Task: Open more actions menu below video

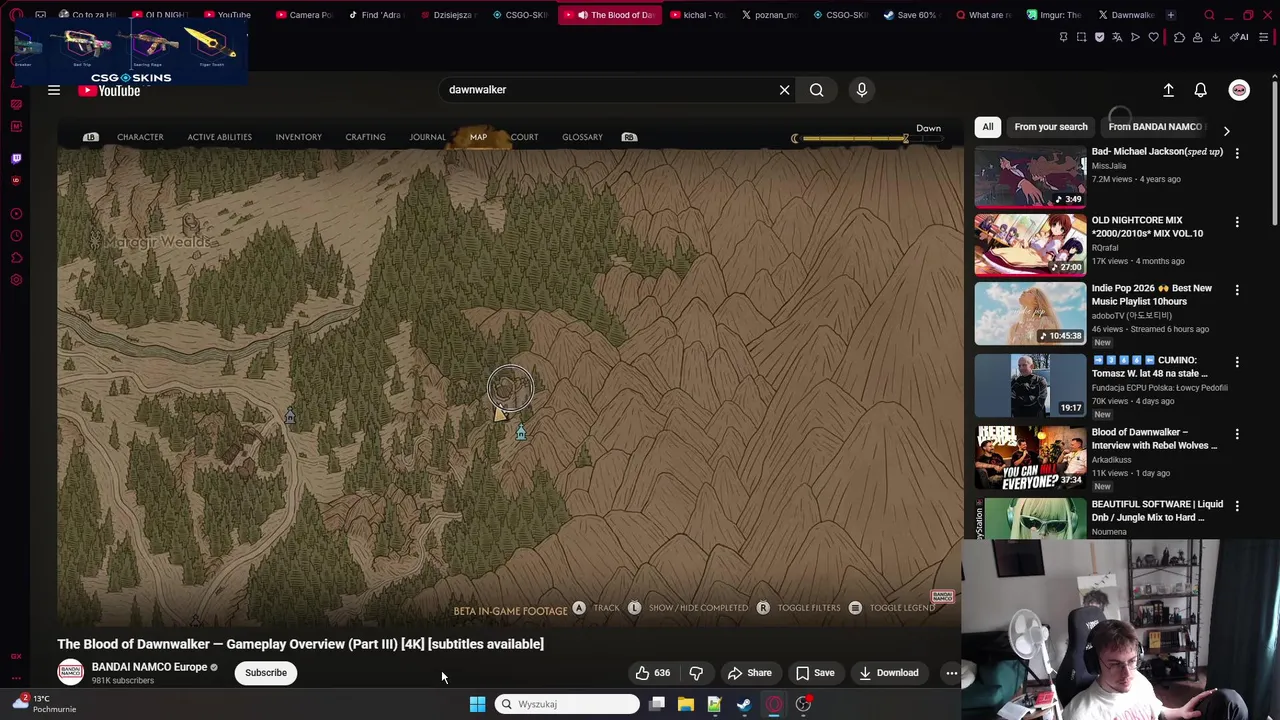Action: 952,673
